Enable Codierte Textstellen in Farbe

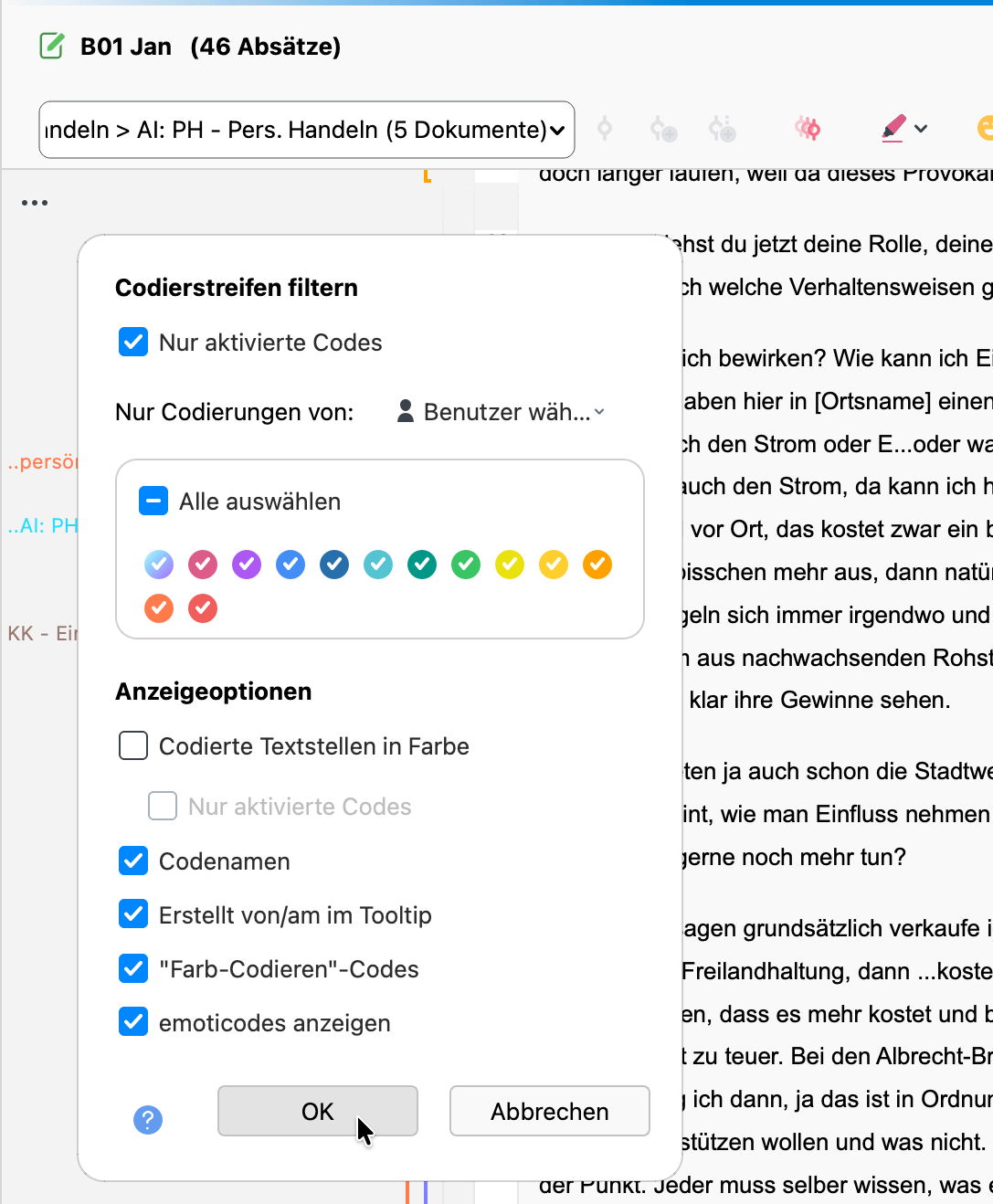point(132,745)
